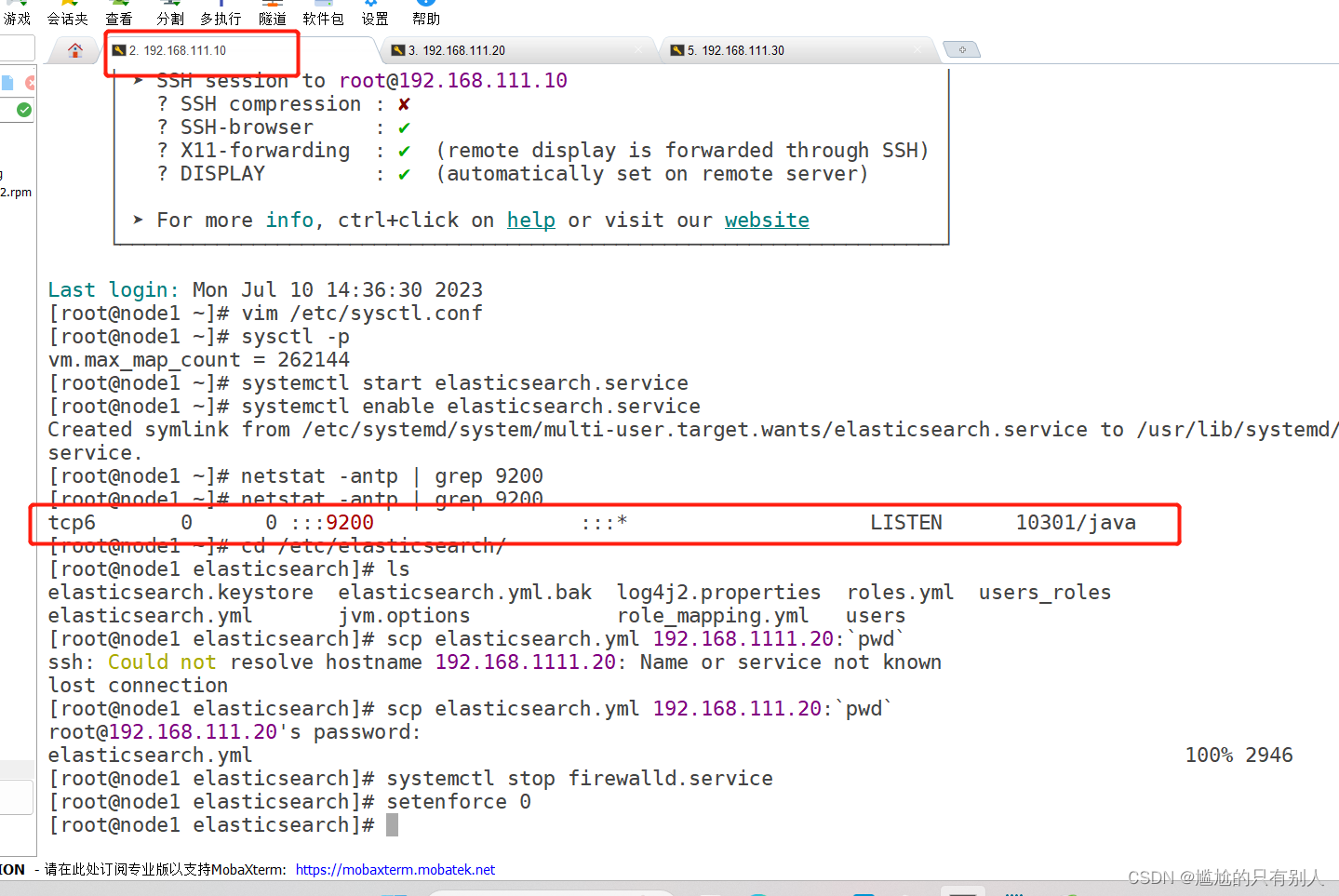Click the LISTEN state text
The height and width of the screenshot is (896, 1339).
point(906,523)
